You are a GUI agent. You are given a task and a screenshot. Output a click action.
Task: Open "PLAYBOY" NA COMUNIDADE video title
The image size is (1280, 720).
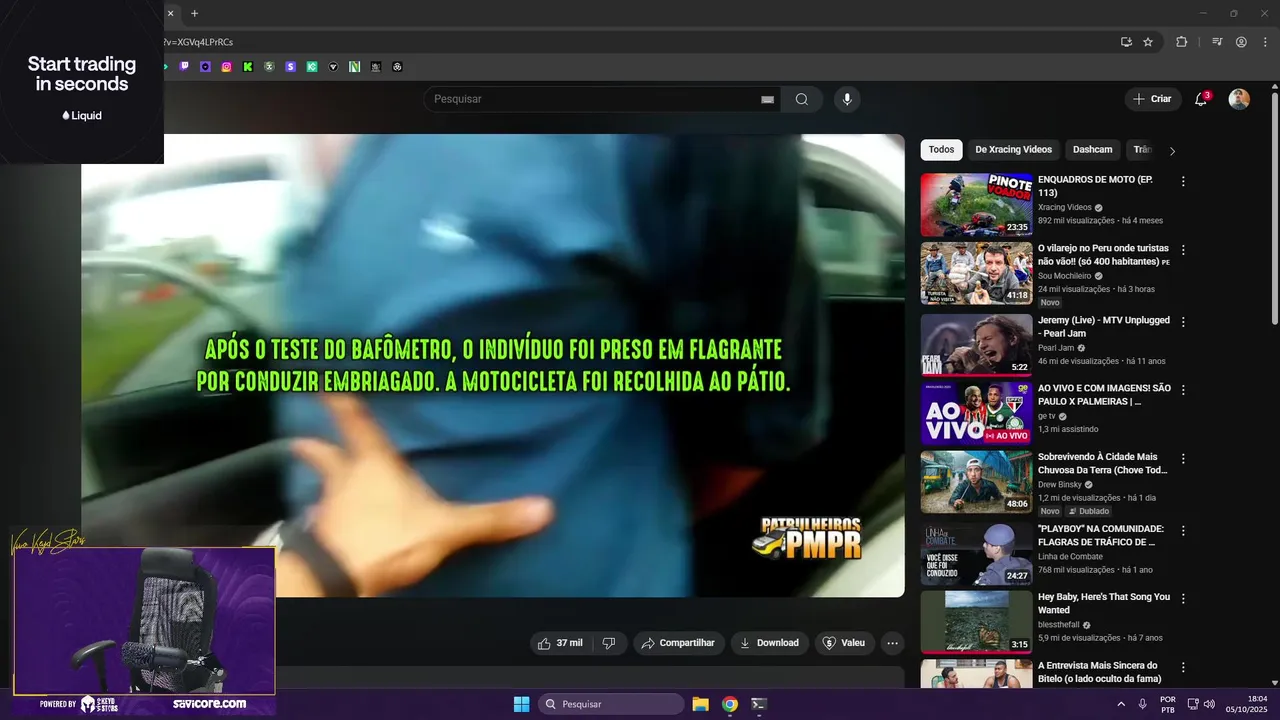pos(1101,535)
